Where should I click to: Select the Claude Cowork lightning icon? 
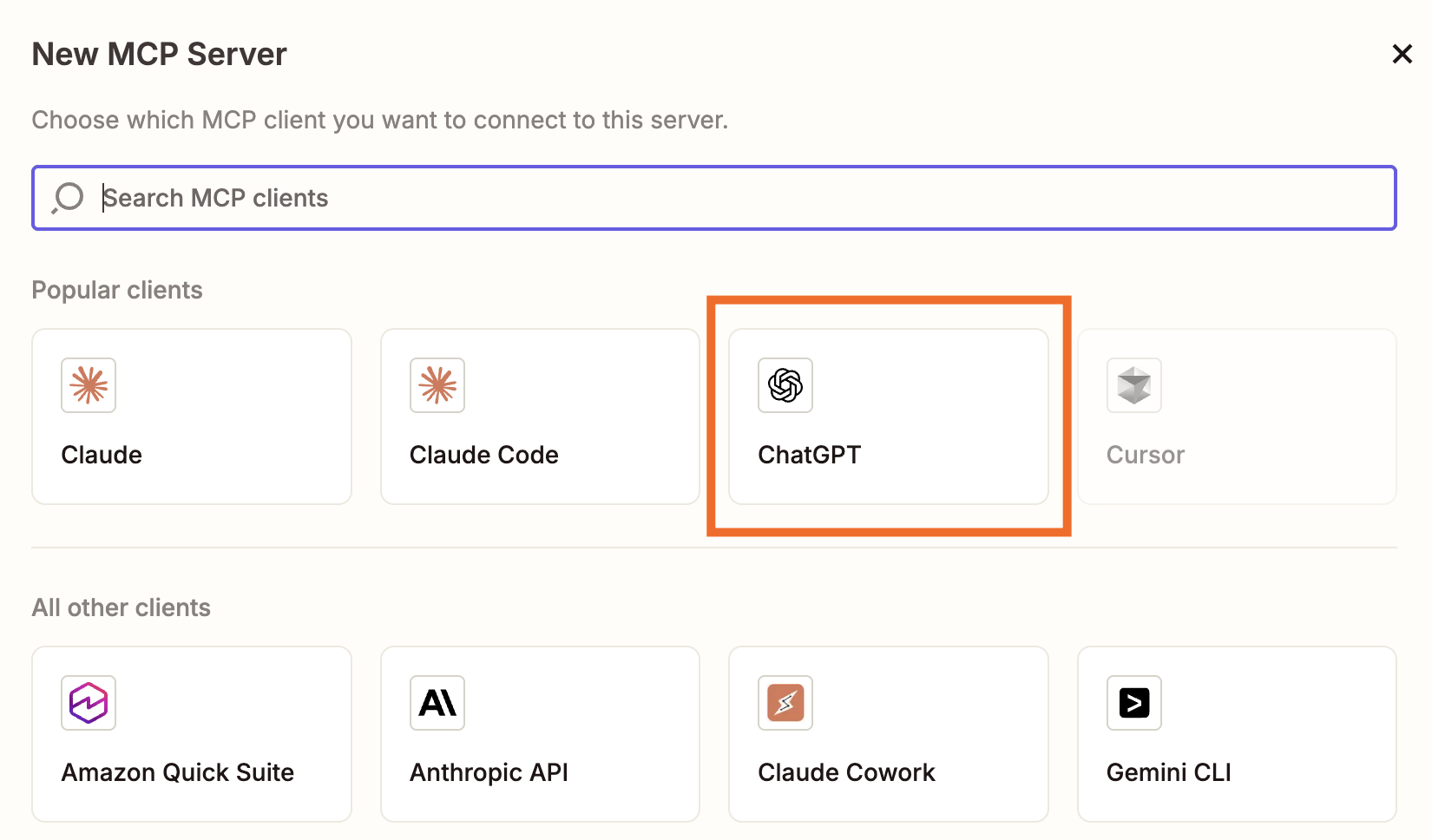coord(785,703)
